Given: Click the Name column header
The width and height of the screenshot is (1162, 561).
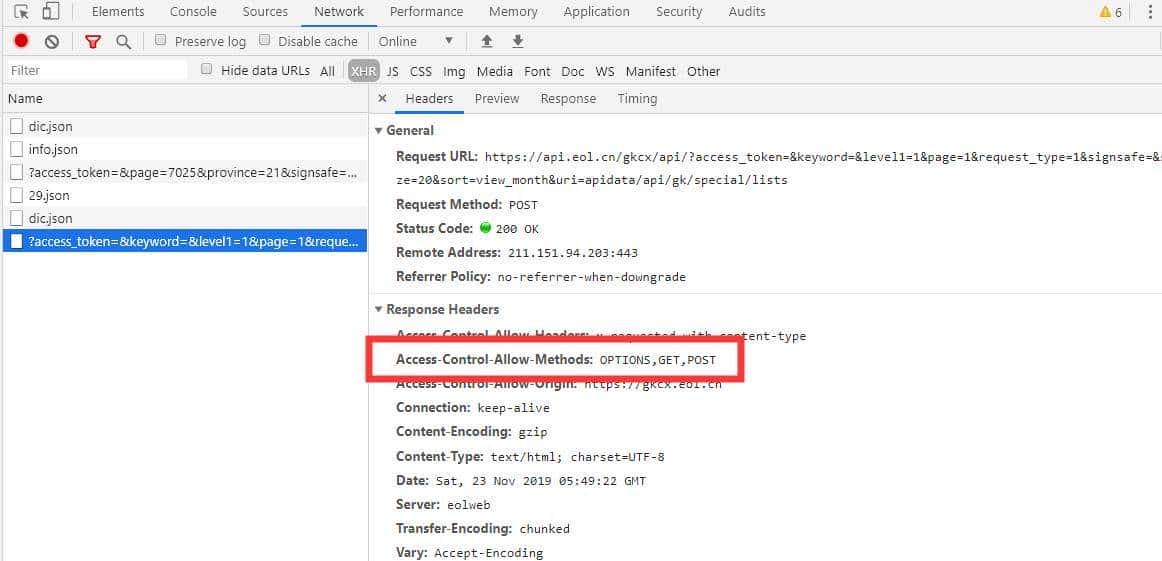Looking at the screenshot, I should click(x=185, y=99).
